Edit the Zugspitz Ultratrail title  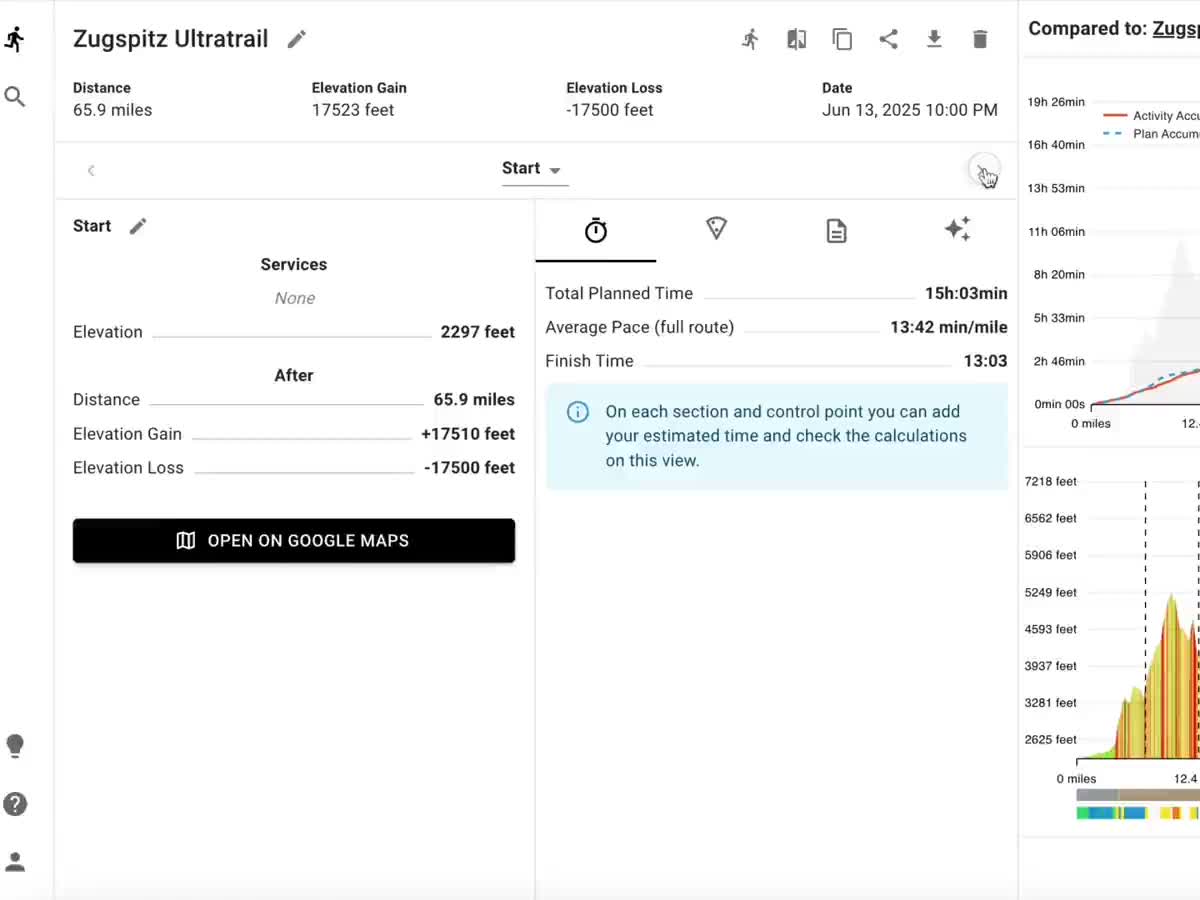296,40
